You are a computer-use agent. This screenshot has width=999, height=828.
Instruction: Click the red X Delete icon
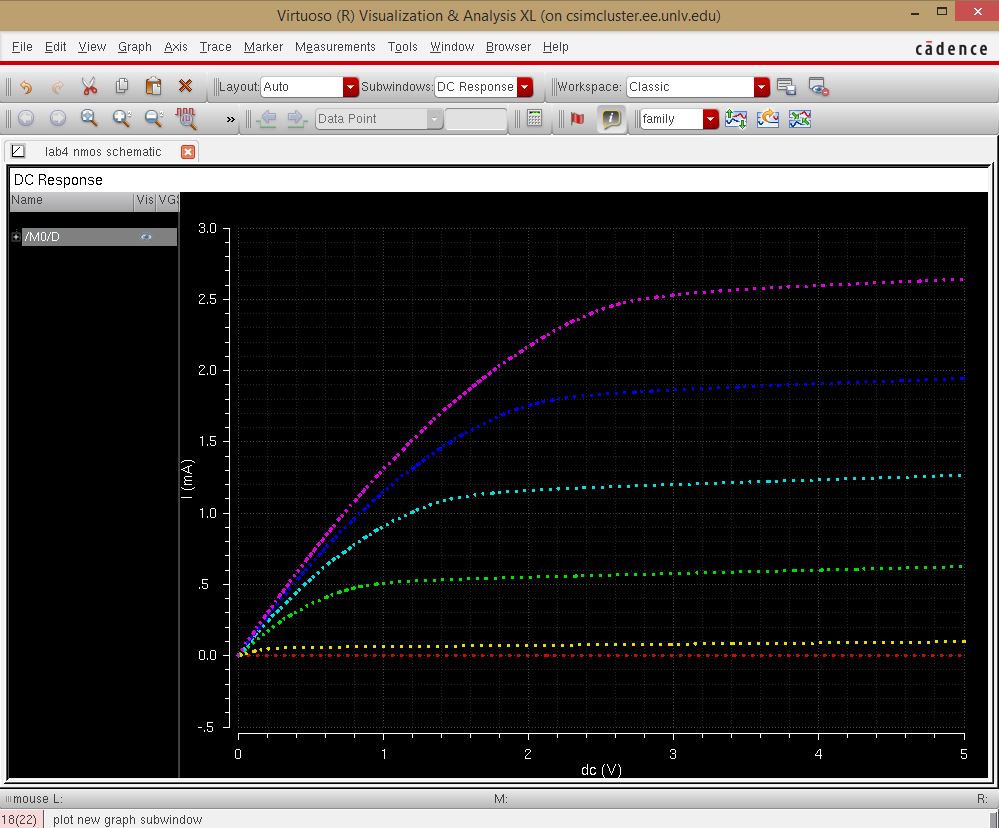pyautogui.click(x=185, y=87)
